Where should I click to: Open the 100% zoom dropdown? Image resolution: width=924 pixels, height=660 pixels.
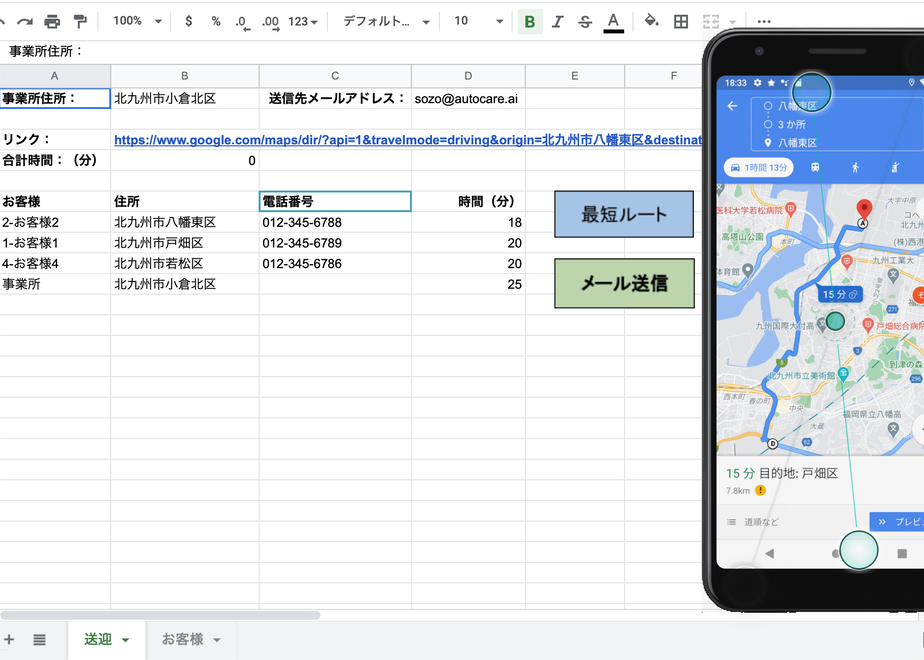point(137,21)
